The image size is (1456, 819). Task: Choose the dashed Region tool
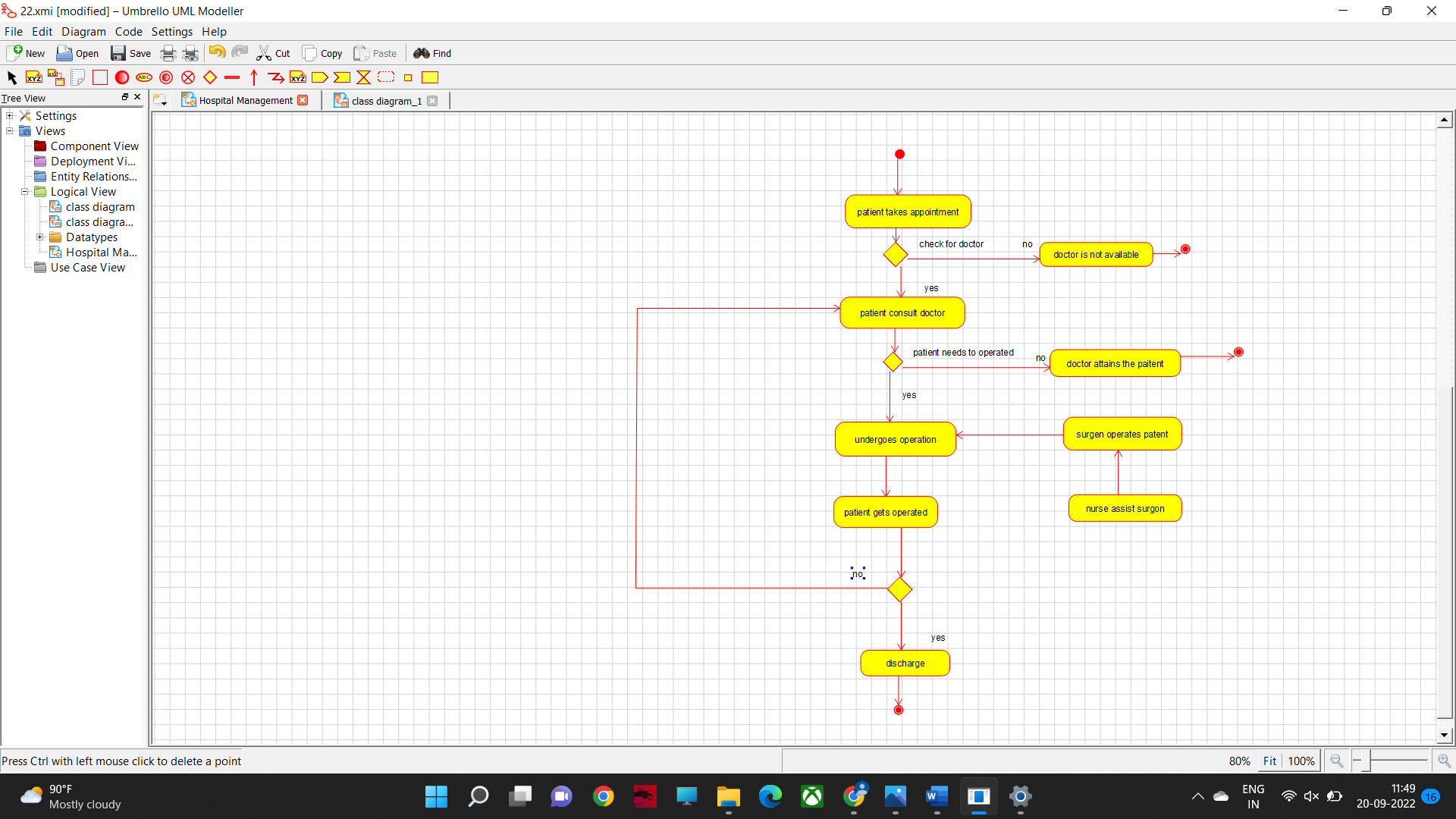(386, 77)
